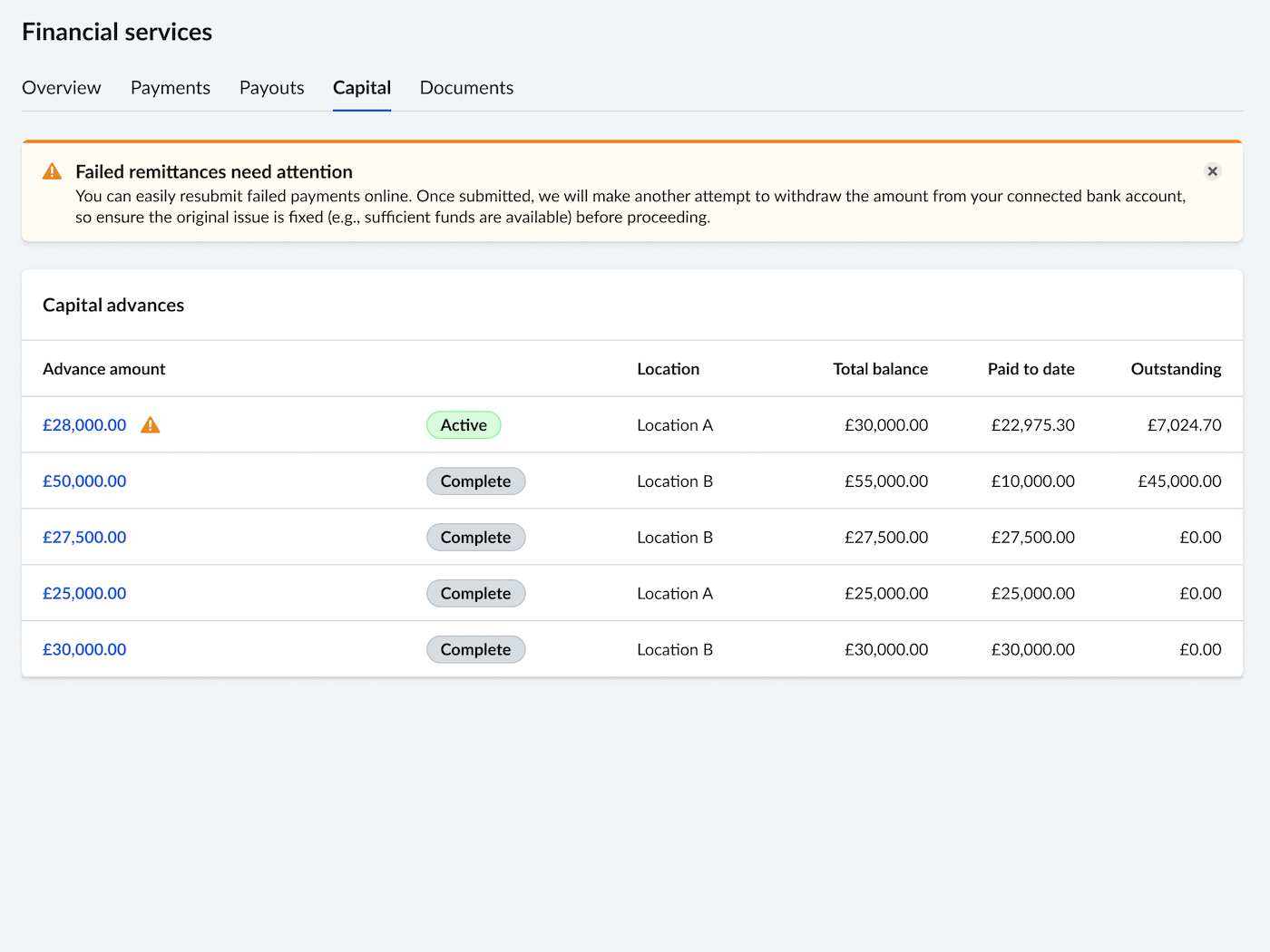Click the Paid to date column header
The width and height of the screenshot is (1270, 952).
[1031, 369]
